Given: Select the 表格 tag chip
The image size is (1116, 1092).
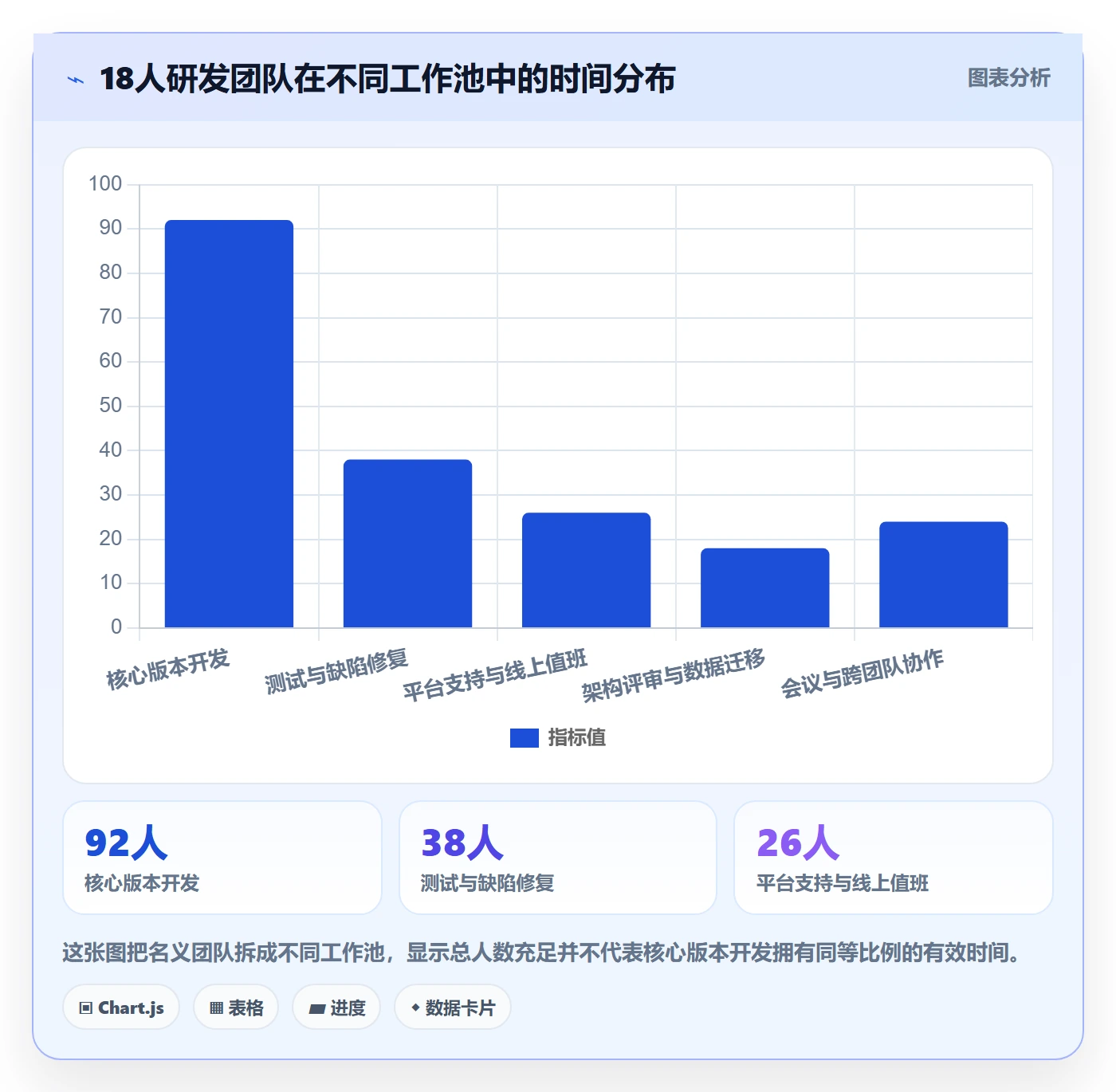Looking at the screenshot, I should pyautogui.click(x=236, y=1008).
